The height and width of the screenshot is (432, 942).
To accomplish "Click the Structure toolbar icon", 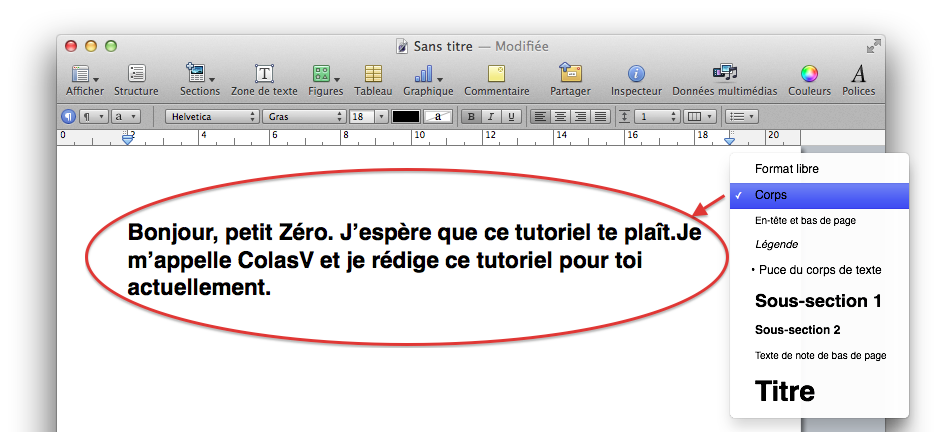I will click(136, 73).
